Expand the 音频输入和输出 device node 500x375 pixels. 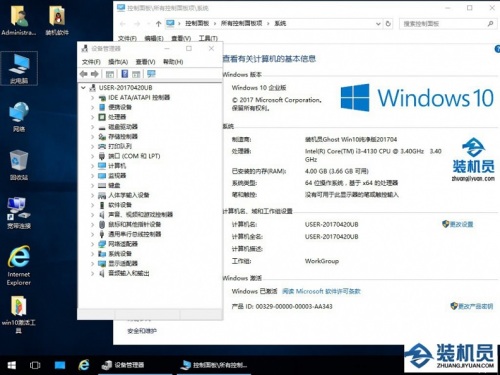click(93, 273)
